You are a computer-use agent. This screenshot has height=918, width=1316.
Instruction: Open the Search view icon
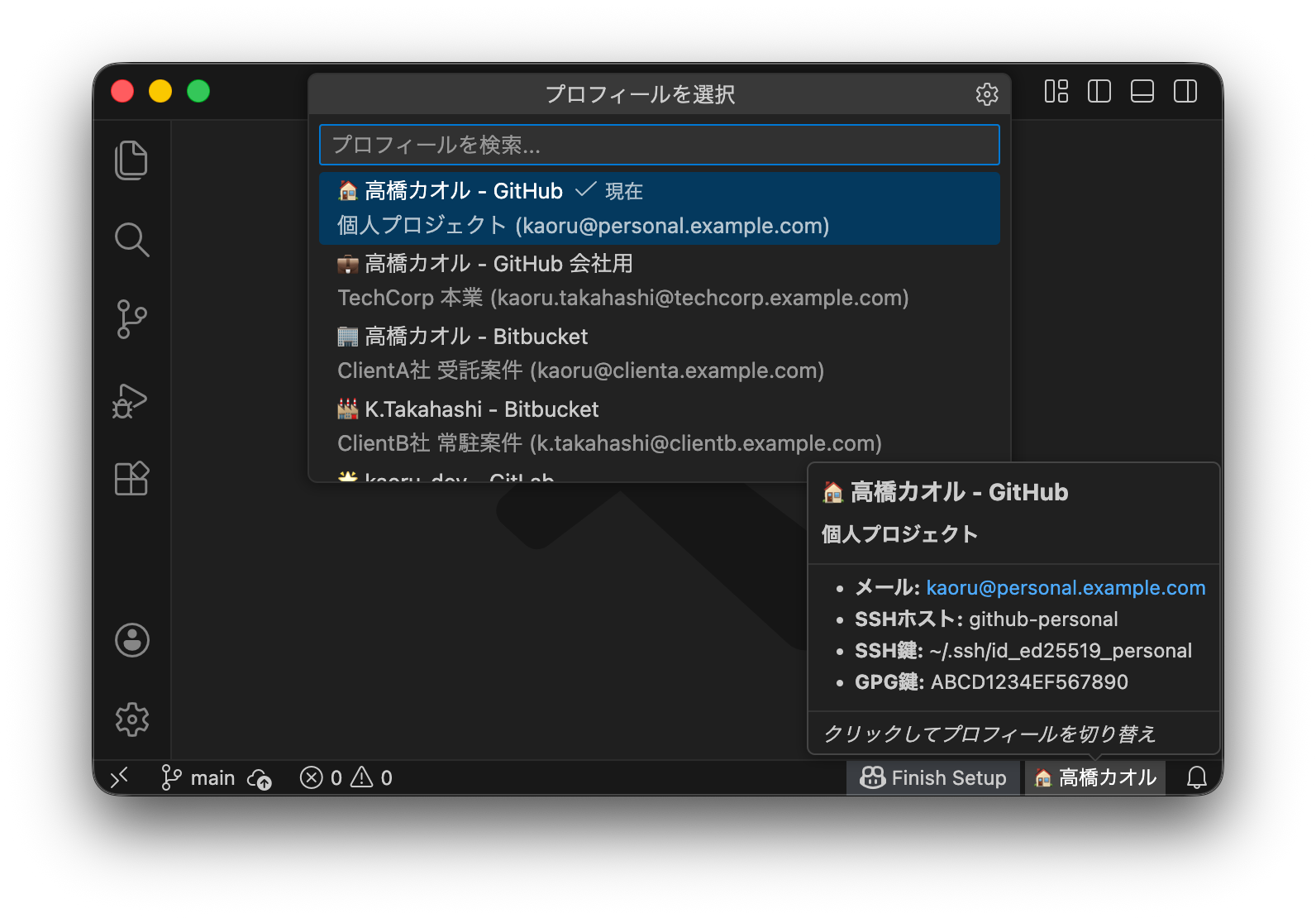click(x=131, y=240)
